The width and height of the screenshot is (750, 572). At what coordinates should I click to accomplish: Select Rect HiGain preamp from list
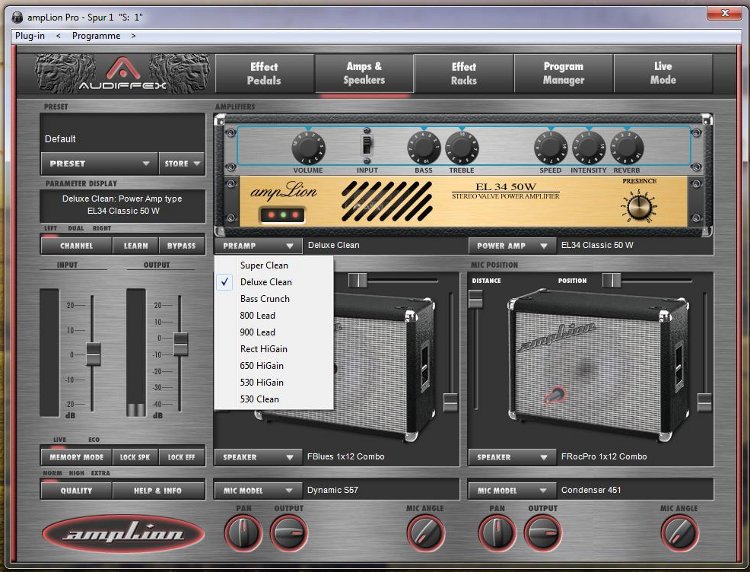click(x=274, y=349)
